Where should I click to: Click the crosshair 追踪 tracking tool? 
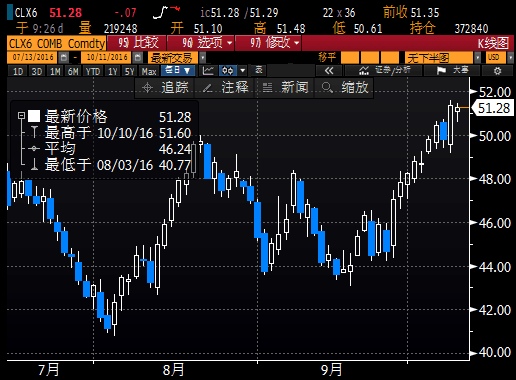(165, 88)
